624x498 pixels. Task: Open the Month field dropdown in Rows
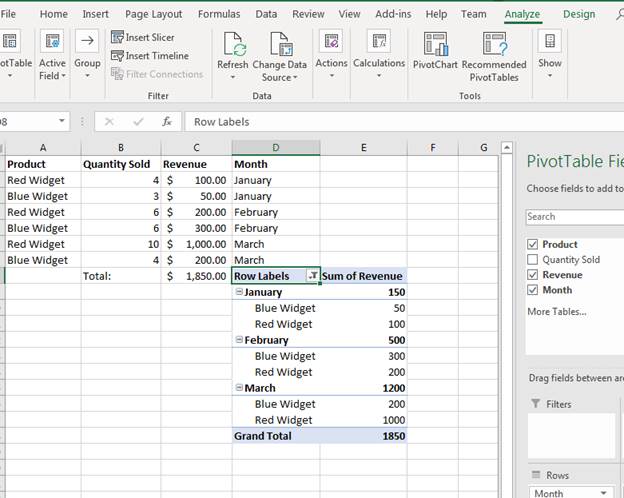[x=603, y=493]
